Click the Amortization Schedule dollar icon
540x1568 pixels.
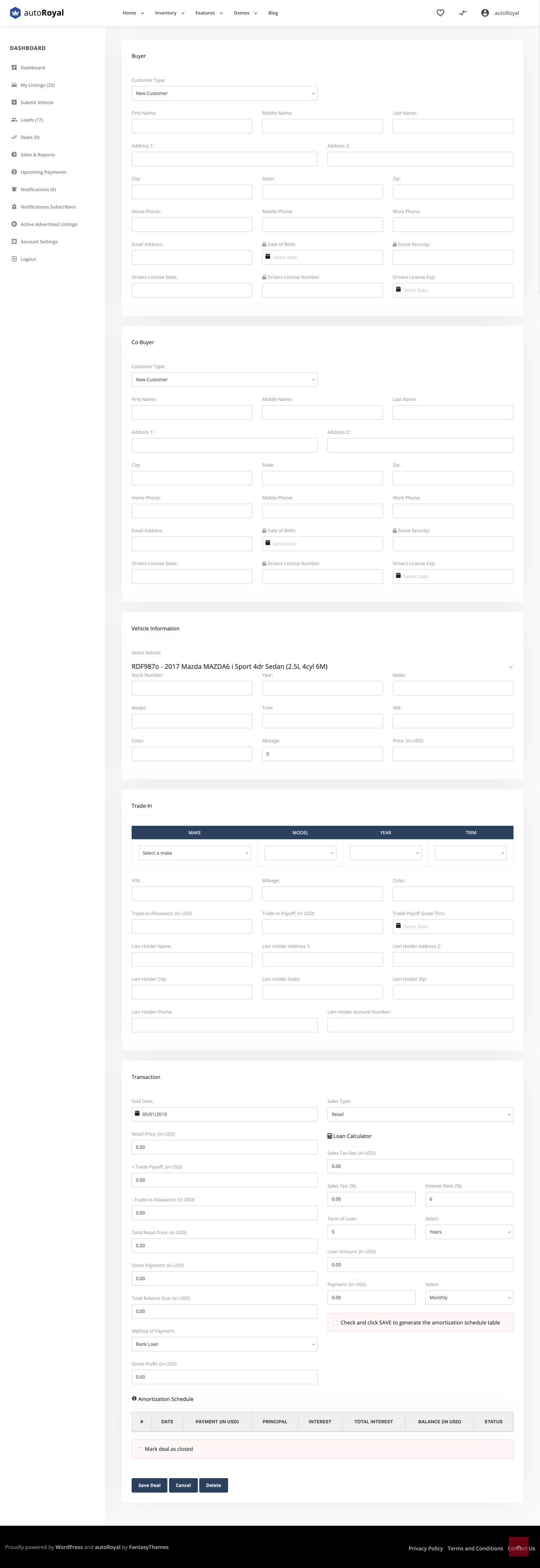[134, 1399]
